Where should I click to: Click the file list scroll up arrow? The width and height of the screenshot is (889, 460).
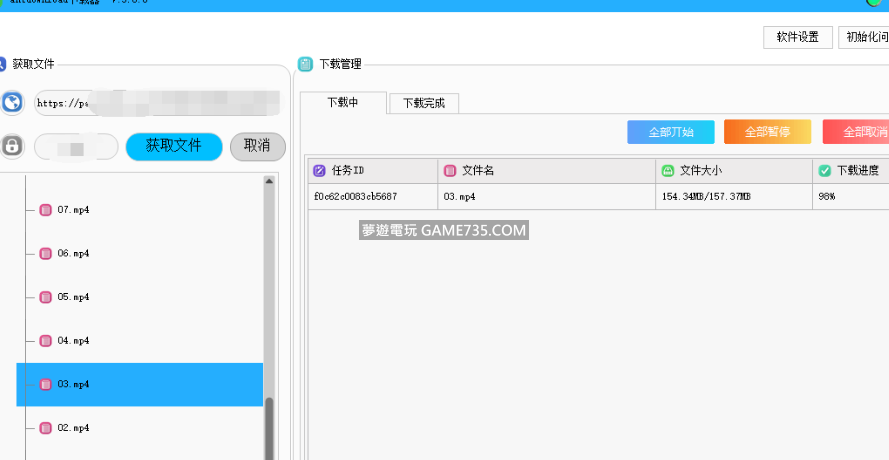pos(269,181)
